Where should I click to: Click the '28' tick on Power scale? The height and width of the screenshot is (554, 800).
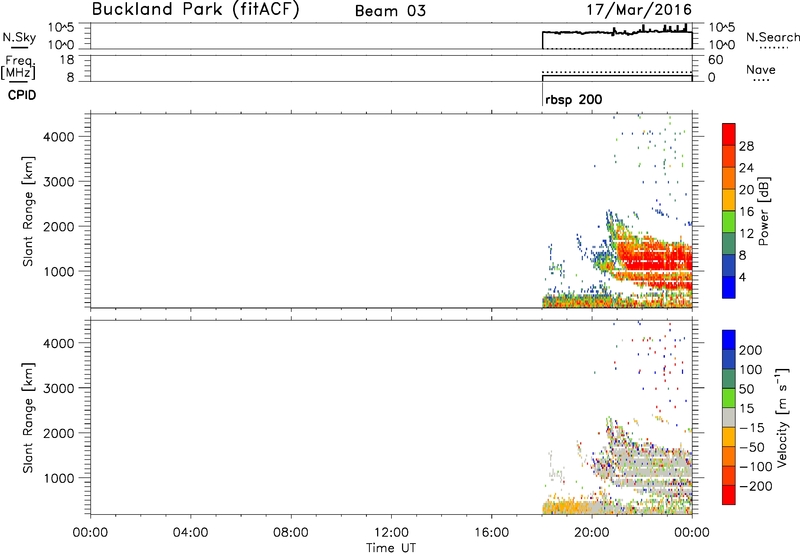(746, 146)
